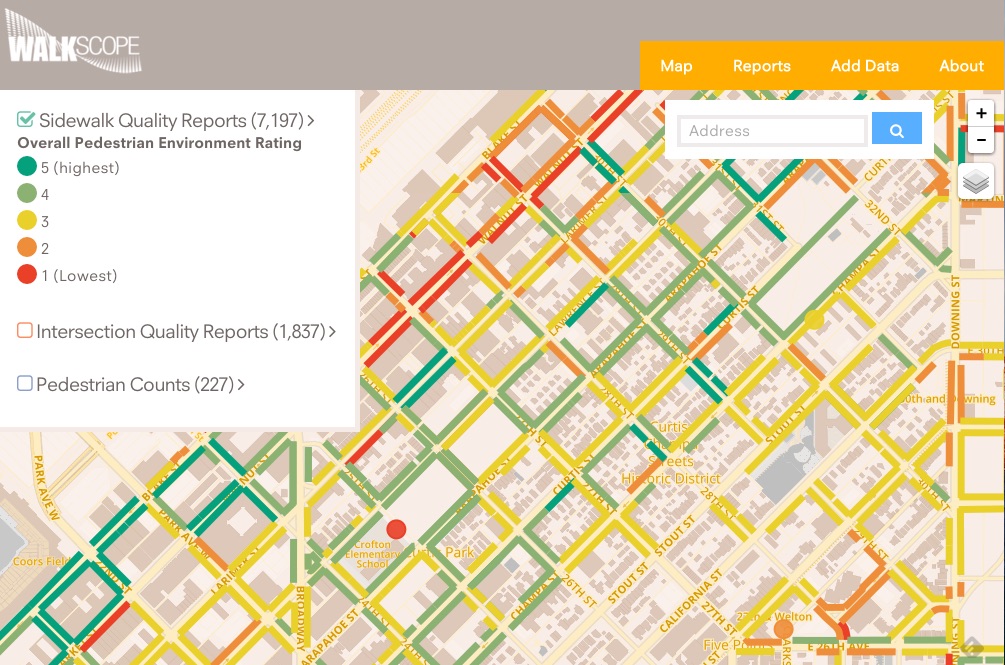Click the orange rating 2 swatch

point(27,247)
